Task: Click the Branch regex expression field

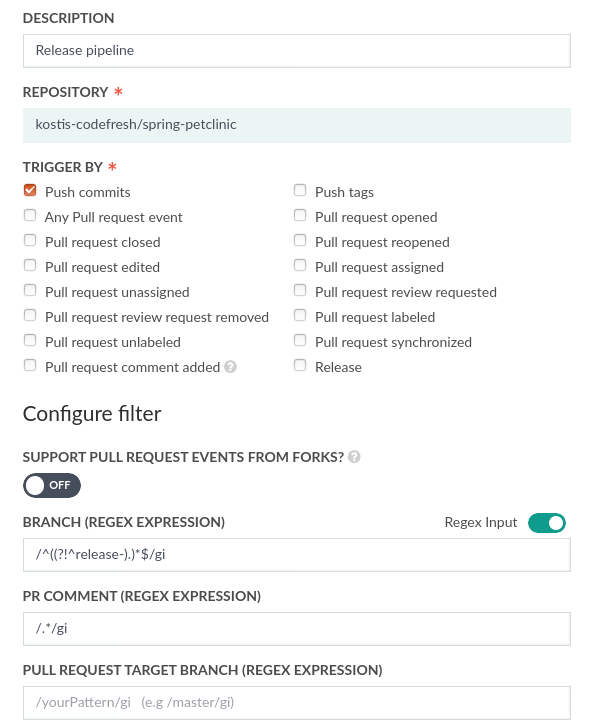Action: point(297,555)
